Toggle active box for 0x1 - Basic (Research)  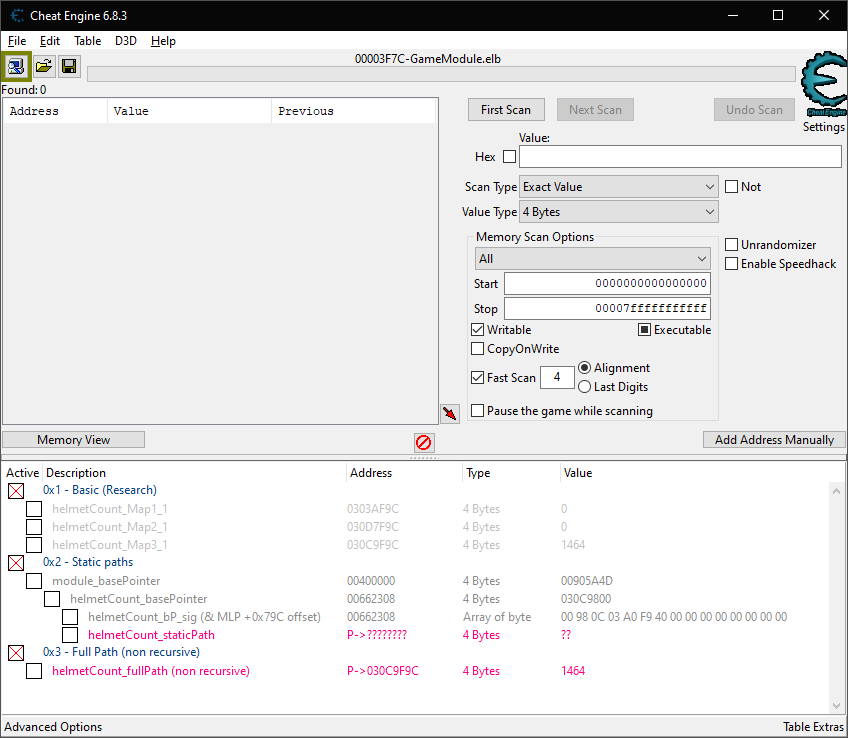[16, 491]
